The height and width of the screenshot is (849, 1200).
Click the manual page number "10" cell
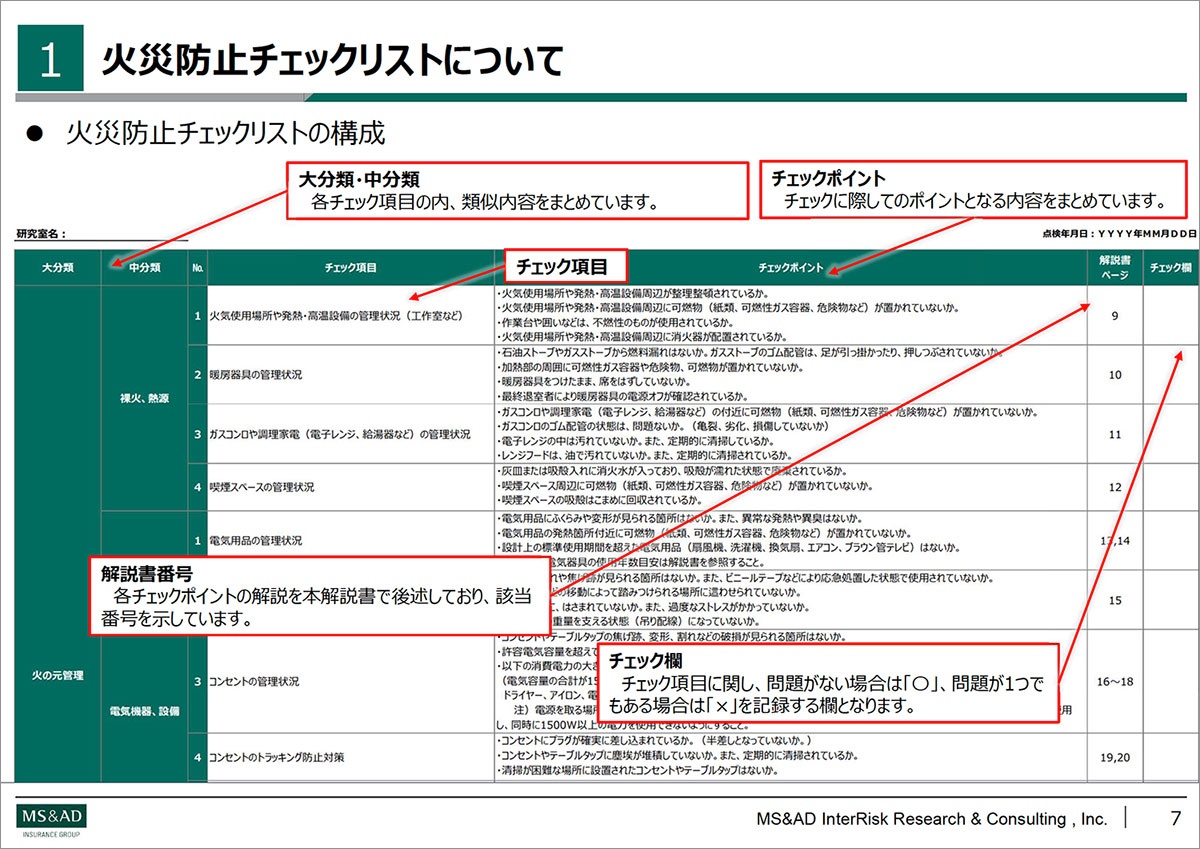point(1115,375)
